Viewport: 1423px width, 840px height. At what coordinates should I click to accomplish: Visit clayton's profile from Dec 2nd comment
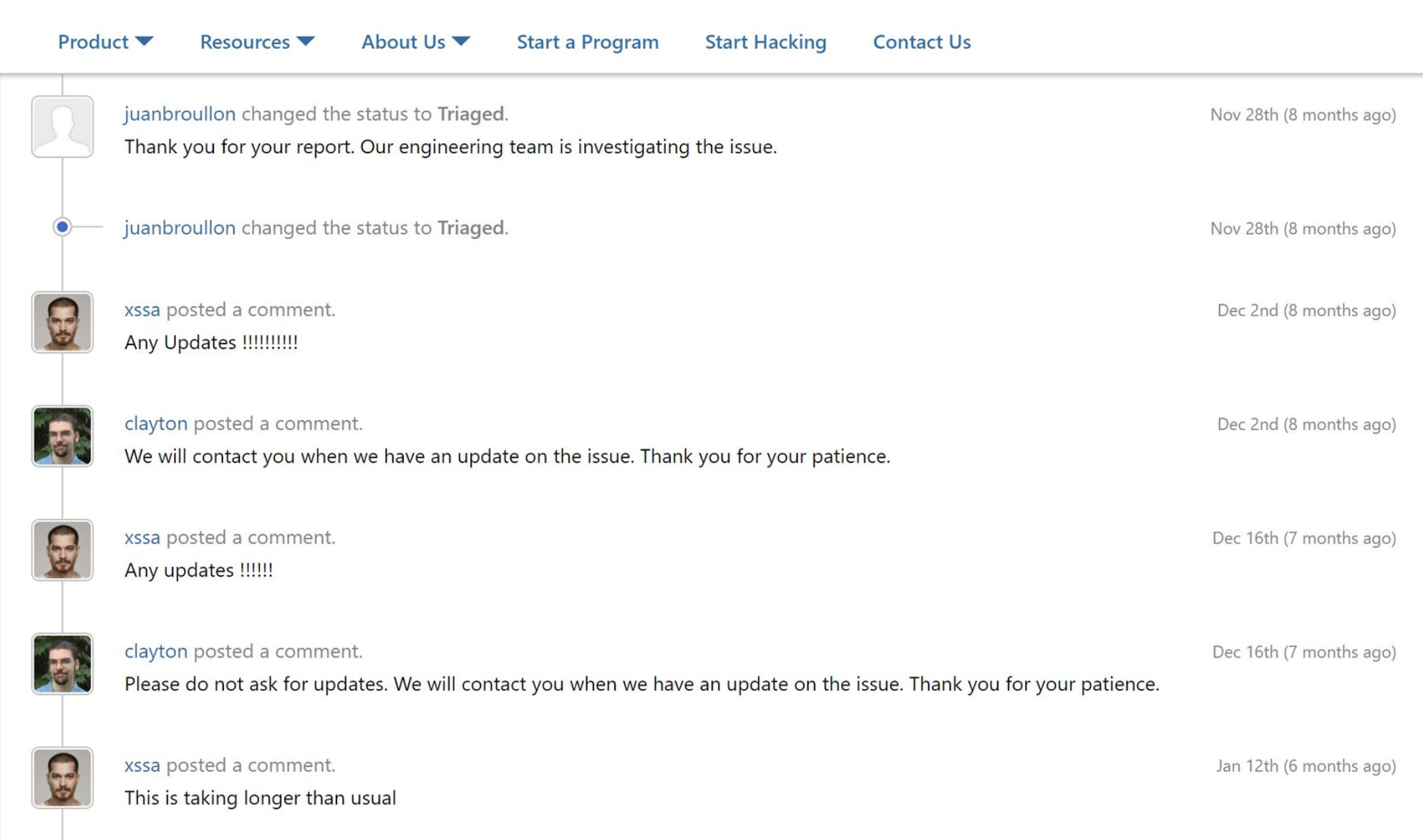click(x=155, y=423)
